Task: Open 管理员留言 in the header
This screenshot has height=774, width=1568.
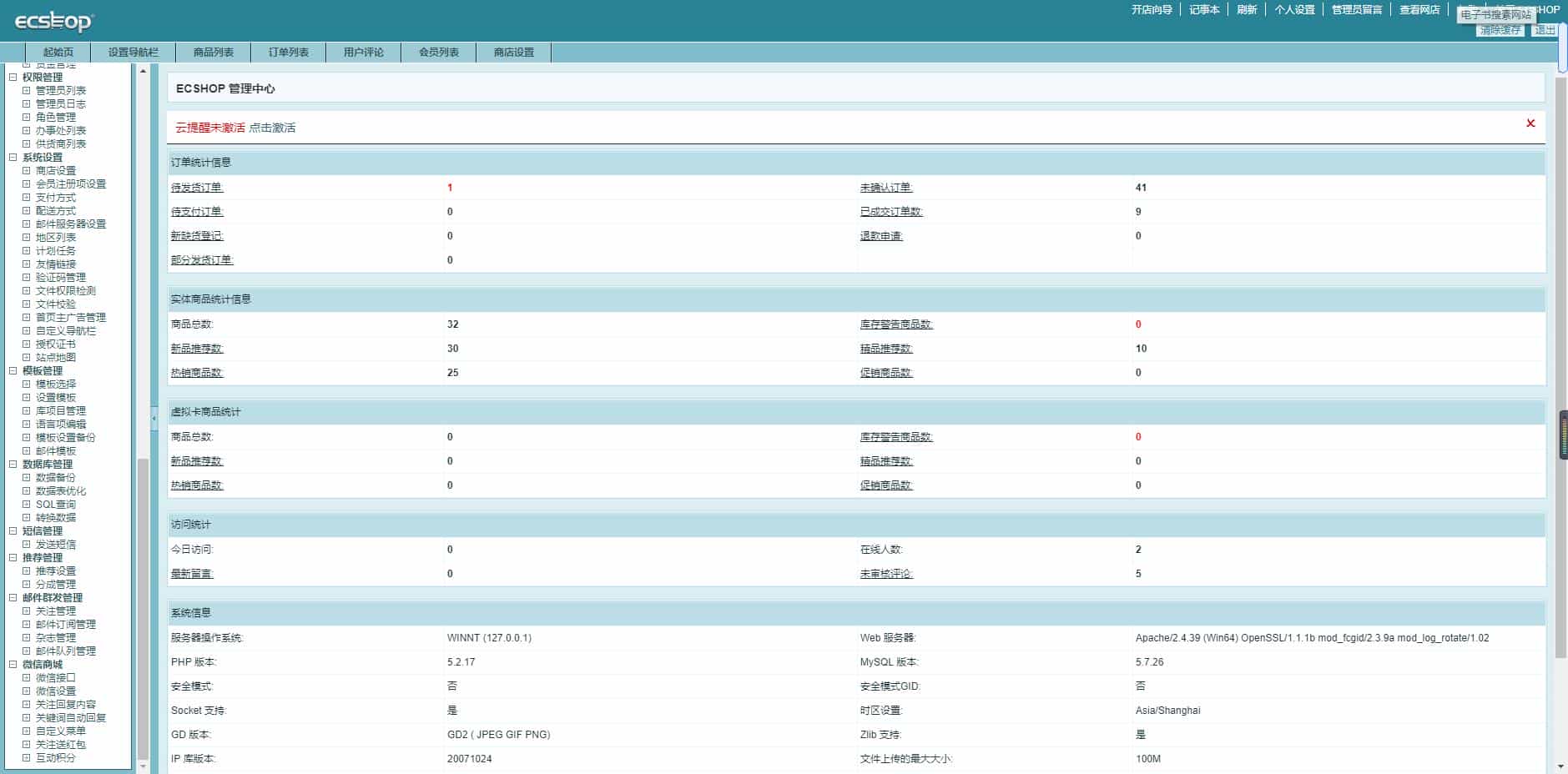Action: [x=1357, y=10]
